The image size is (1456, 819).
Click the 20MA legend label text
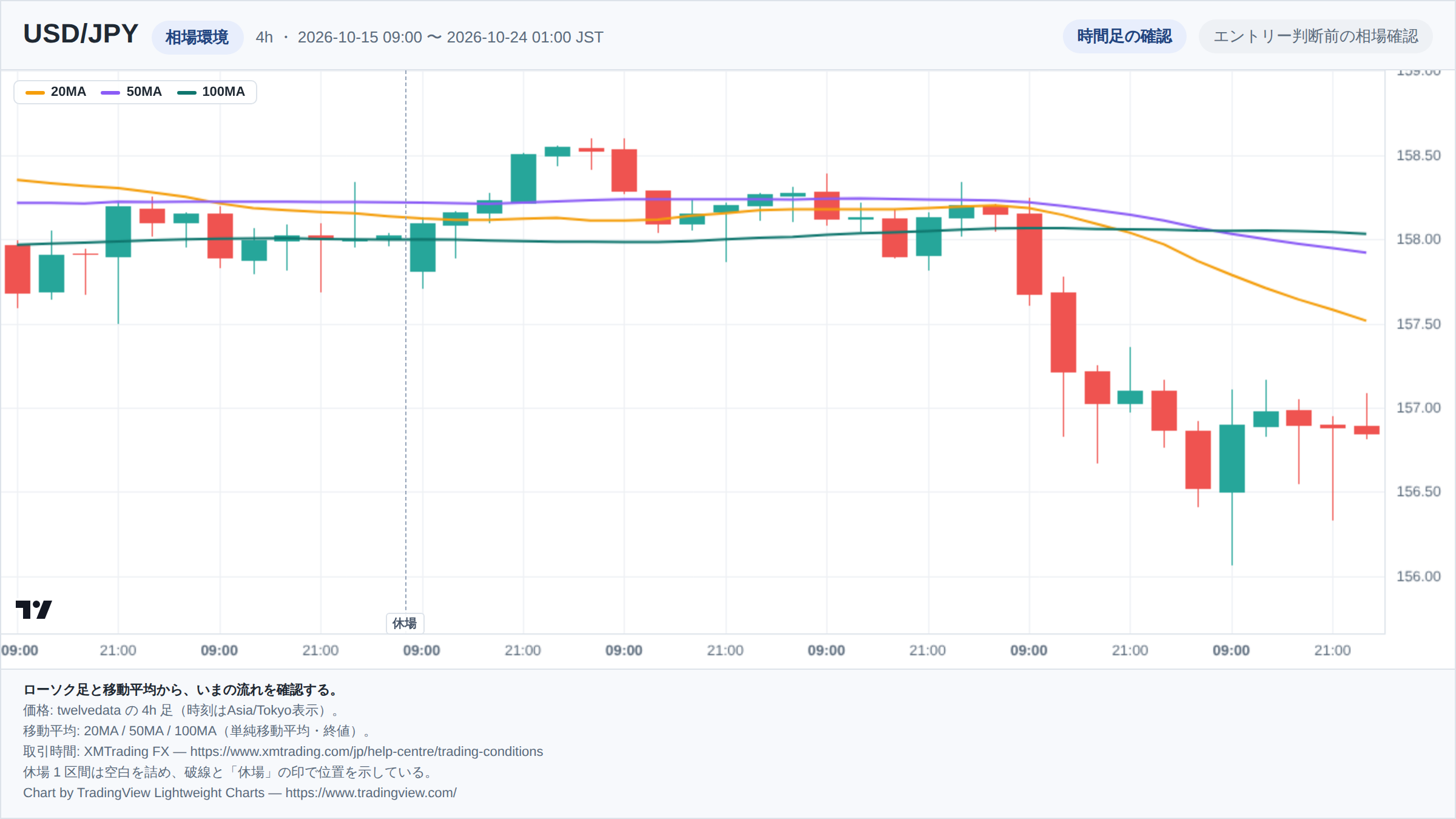[69, 92]
